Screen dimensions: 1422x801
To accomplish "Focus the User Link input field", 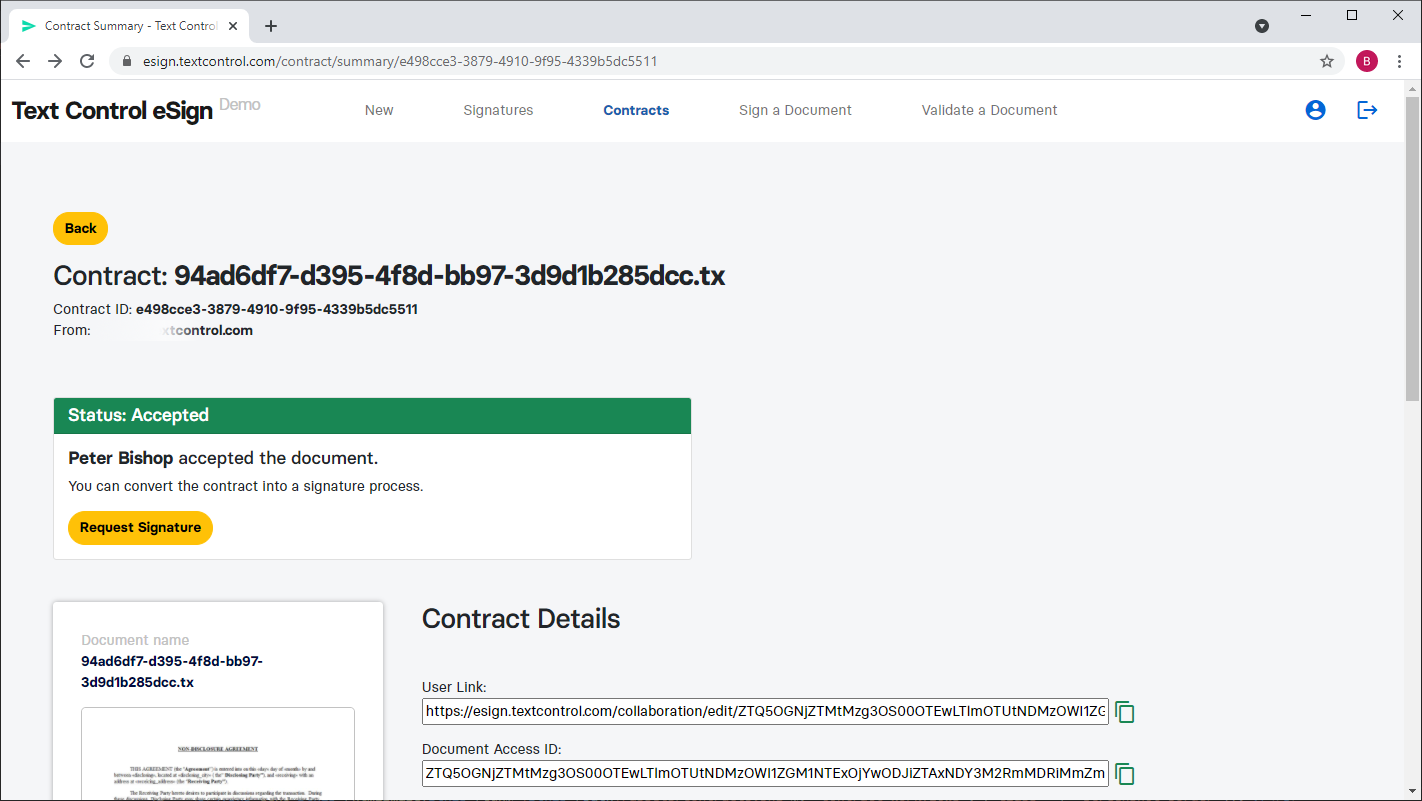I will [765, 711].
